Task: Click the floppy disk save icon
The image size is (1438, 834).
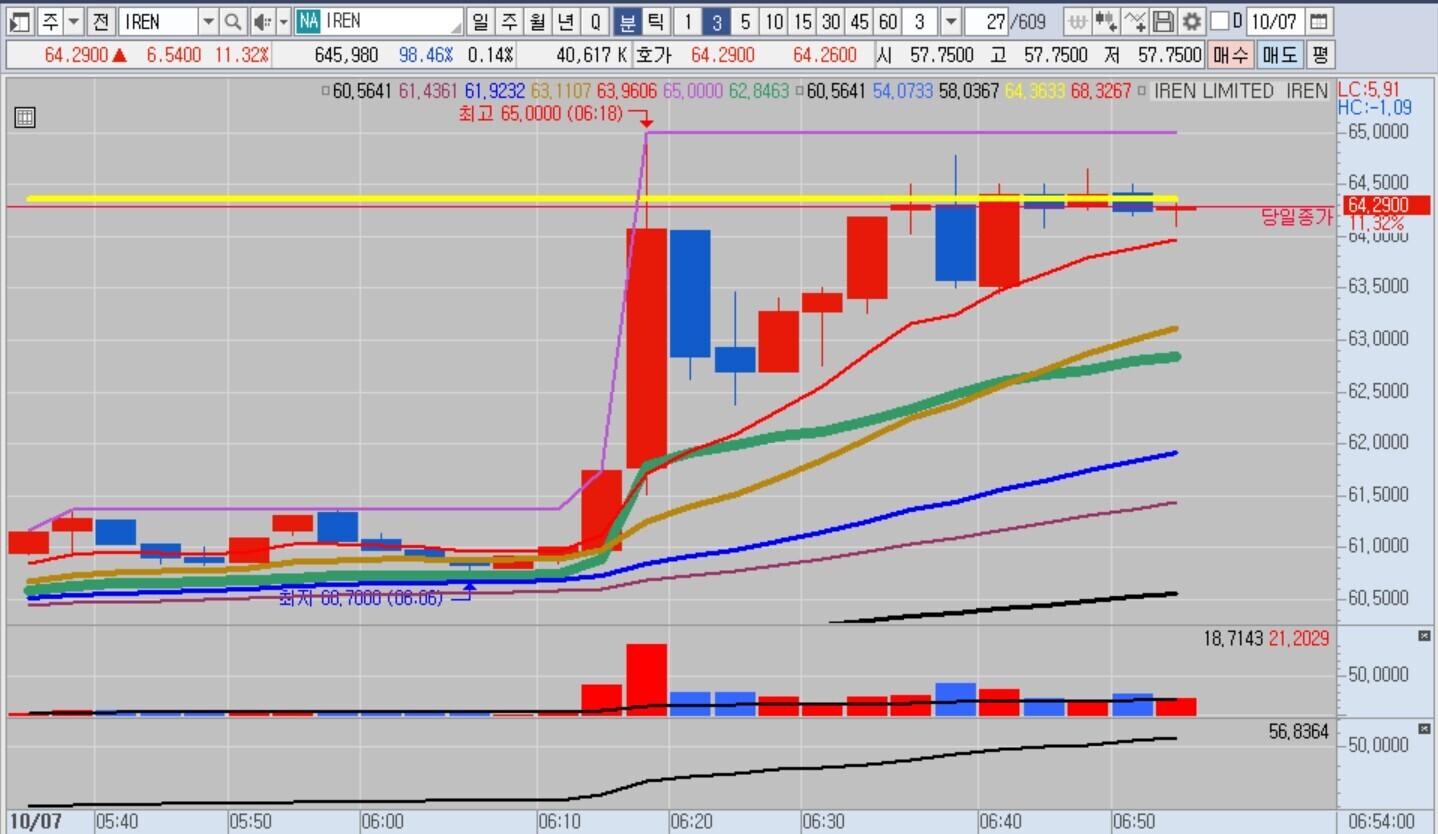Action: pyautogui.click(x=1163, y=21)
